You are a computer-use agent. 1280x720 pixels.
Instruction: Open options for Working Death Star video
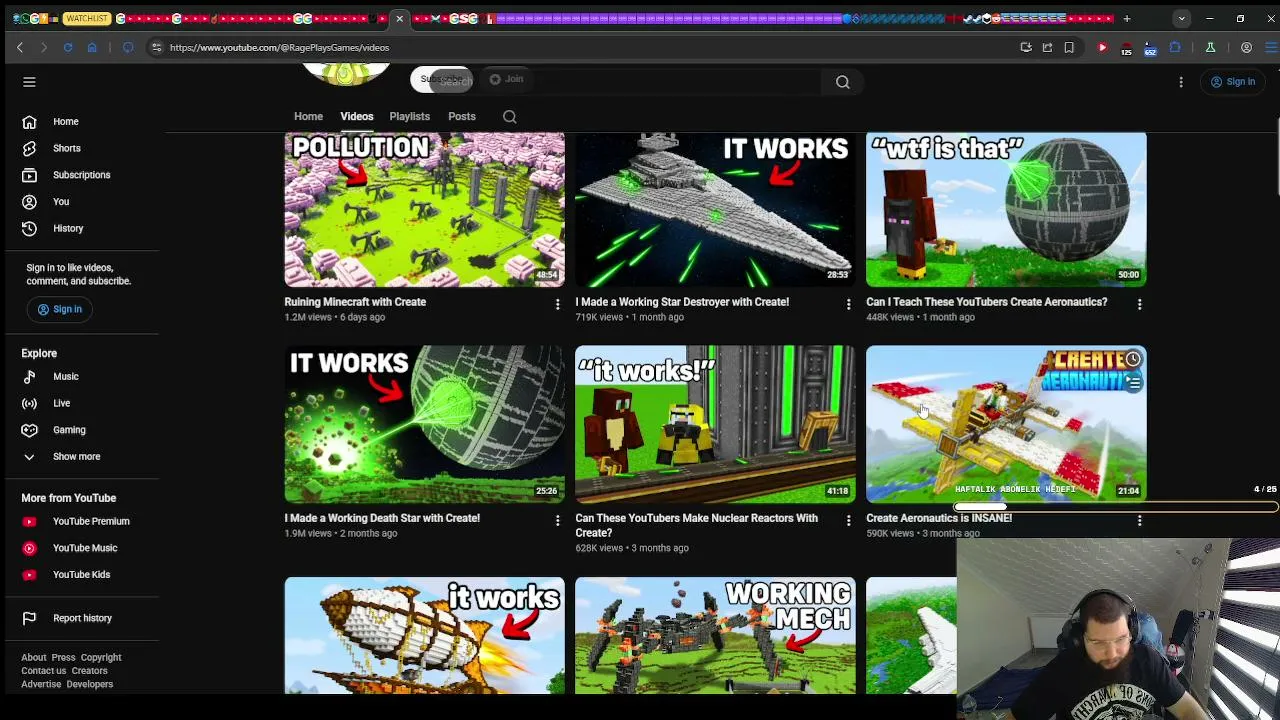[558, 520]
